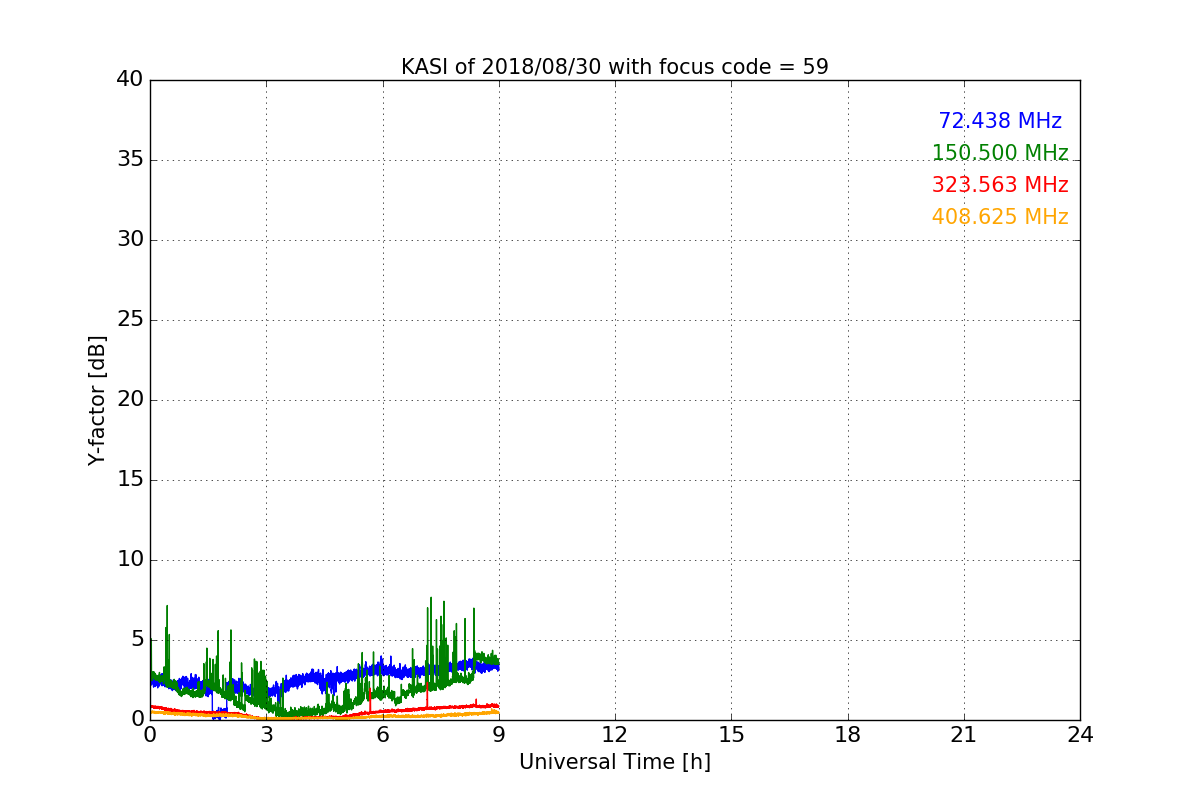Viewport: 1200px width, 800px height.
Task: Click the y-axis tick label 25
Action: point(130,320)
